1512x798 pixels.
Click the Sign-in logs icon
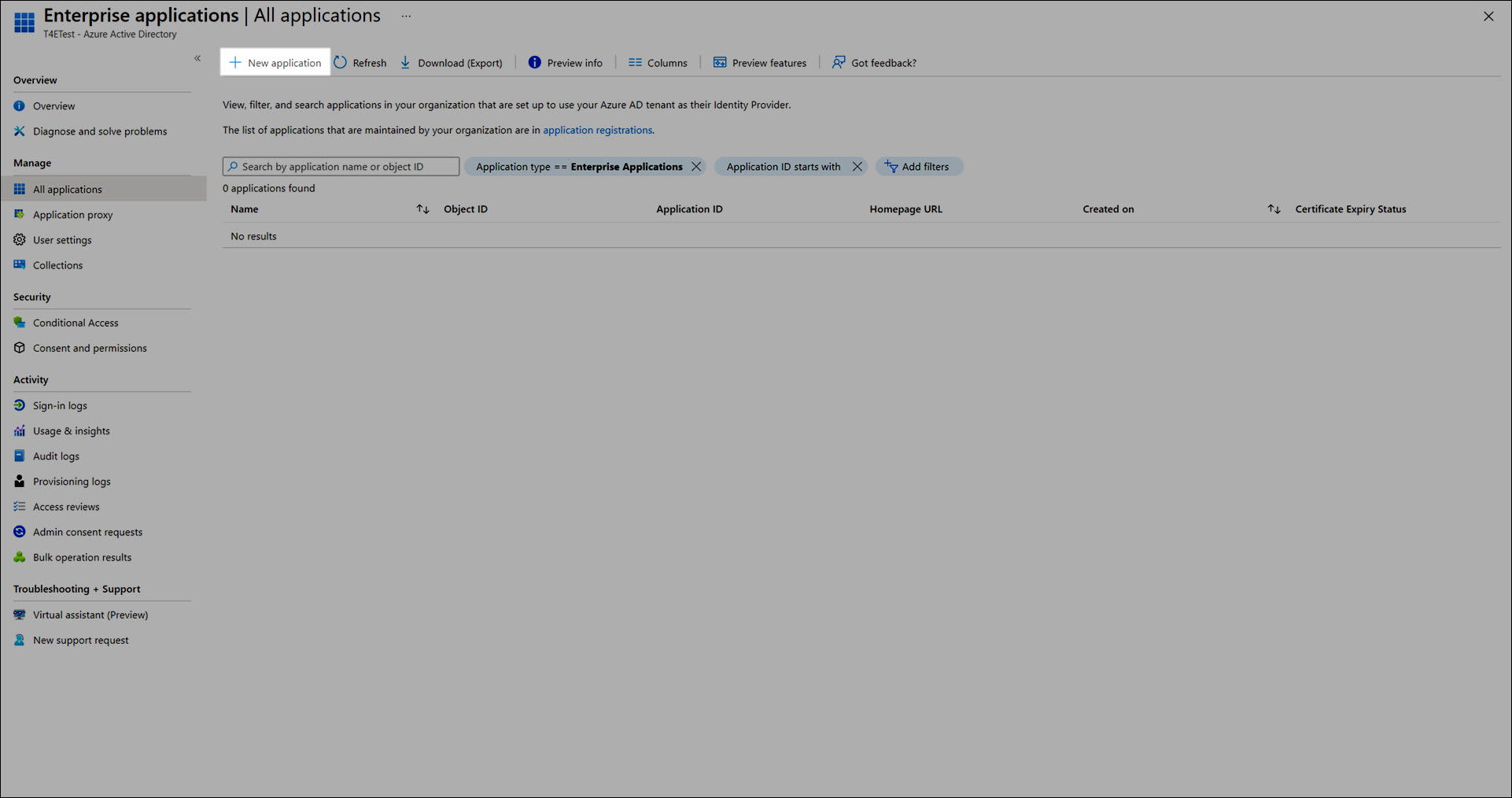tap(19, 405)
